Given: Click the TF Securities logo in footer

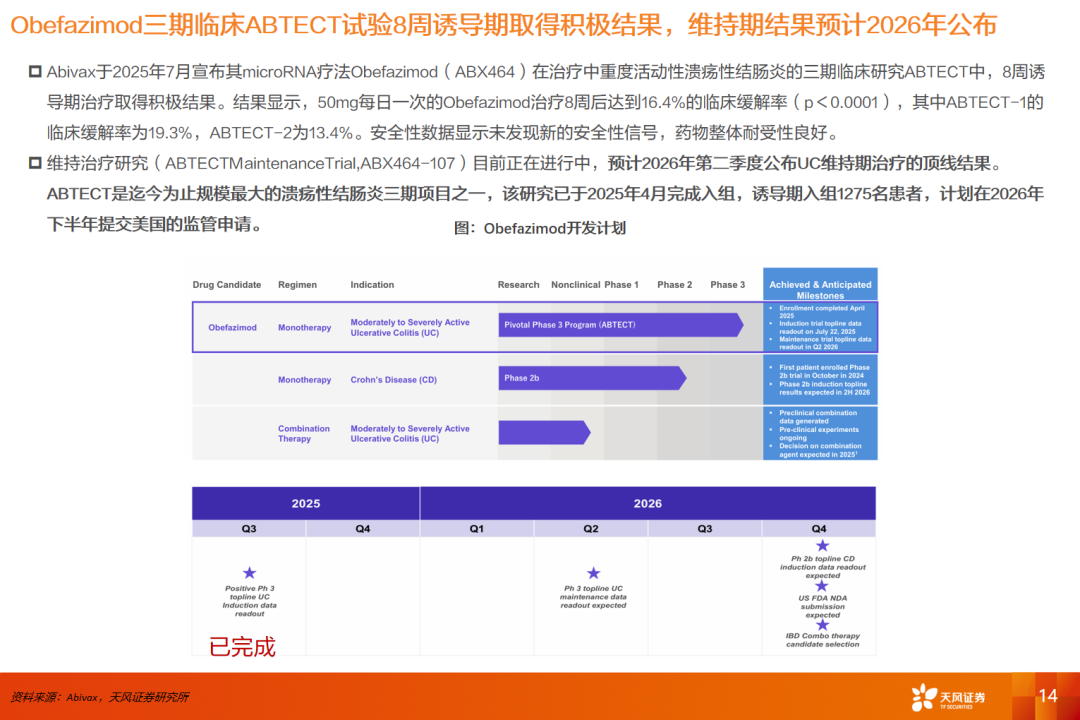Looking at the screenshot, I should 948,697.
